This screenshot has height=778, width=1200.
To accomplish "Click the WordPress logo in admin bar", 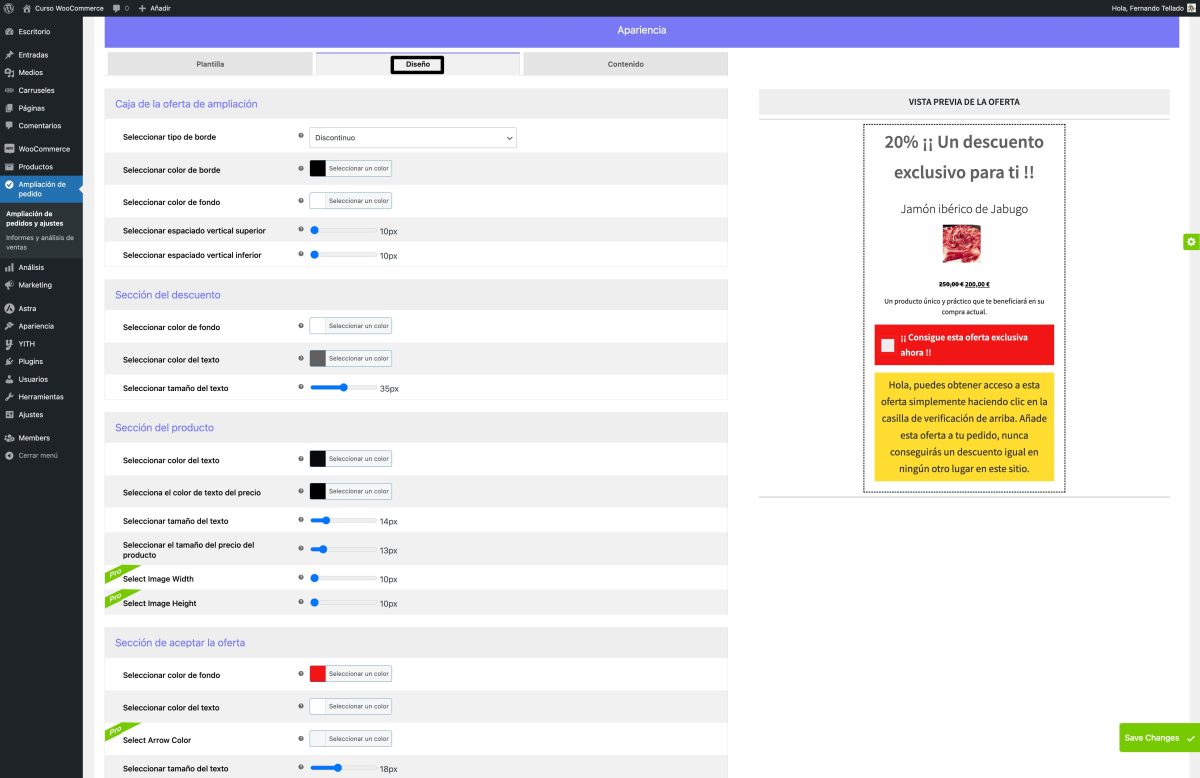I will point(8,8).
